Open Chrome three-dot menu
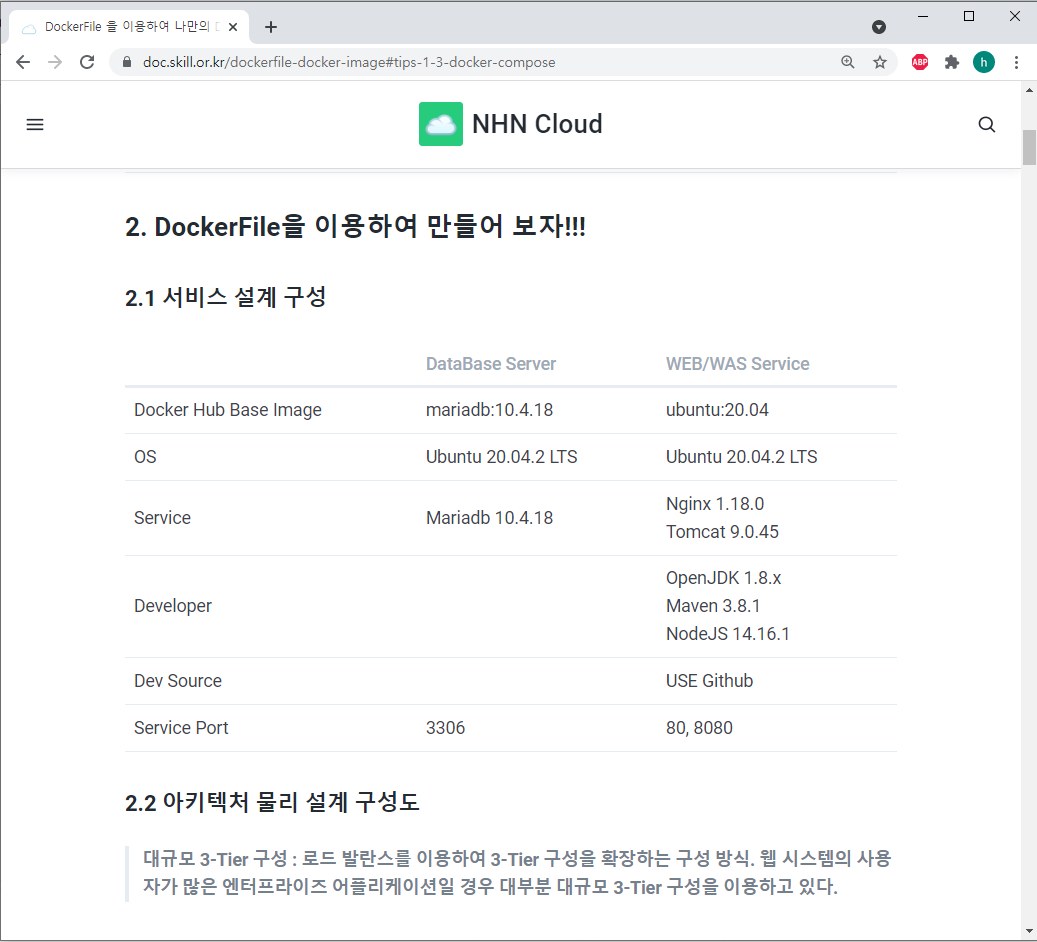Image resolution: width=1037 pixels, height=942 pixels. tap(1016, 62)
